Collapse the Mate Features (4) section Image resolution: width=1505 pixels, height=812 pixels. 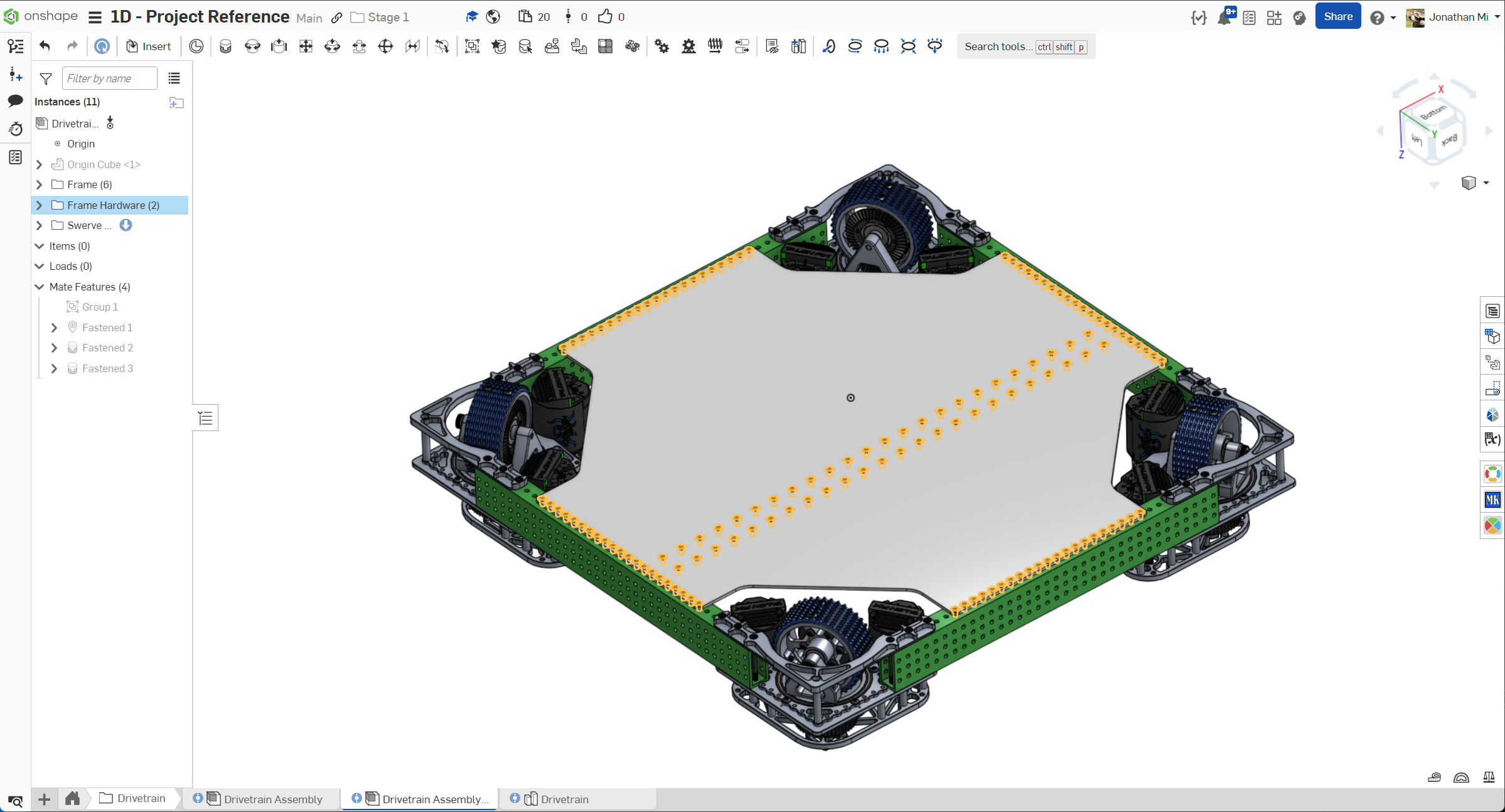pos(39,287)
